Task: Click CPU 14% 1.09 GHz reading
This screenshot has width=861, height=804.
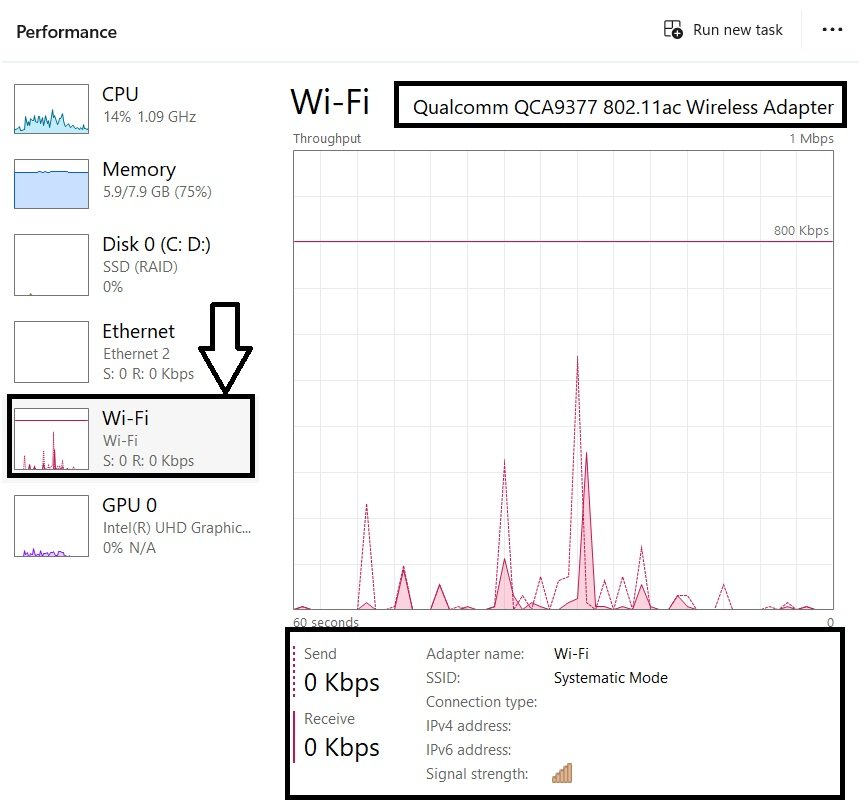Action: click(149, 116)
